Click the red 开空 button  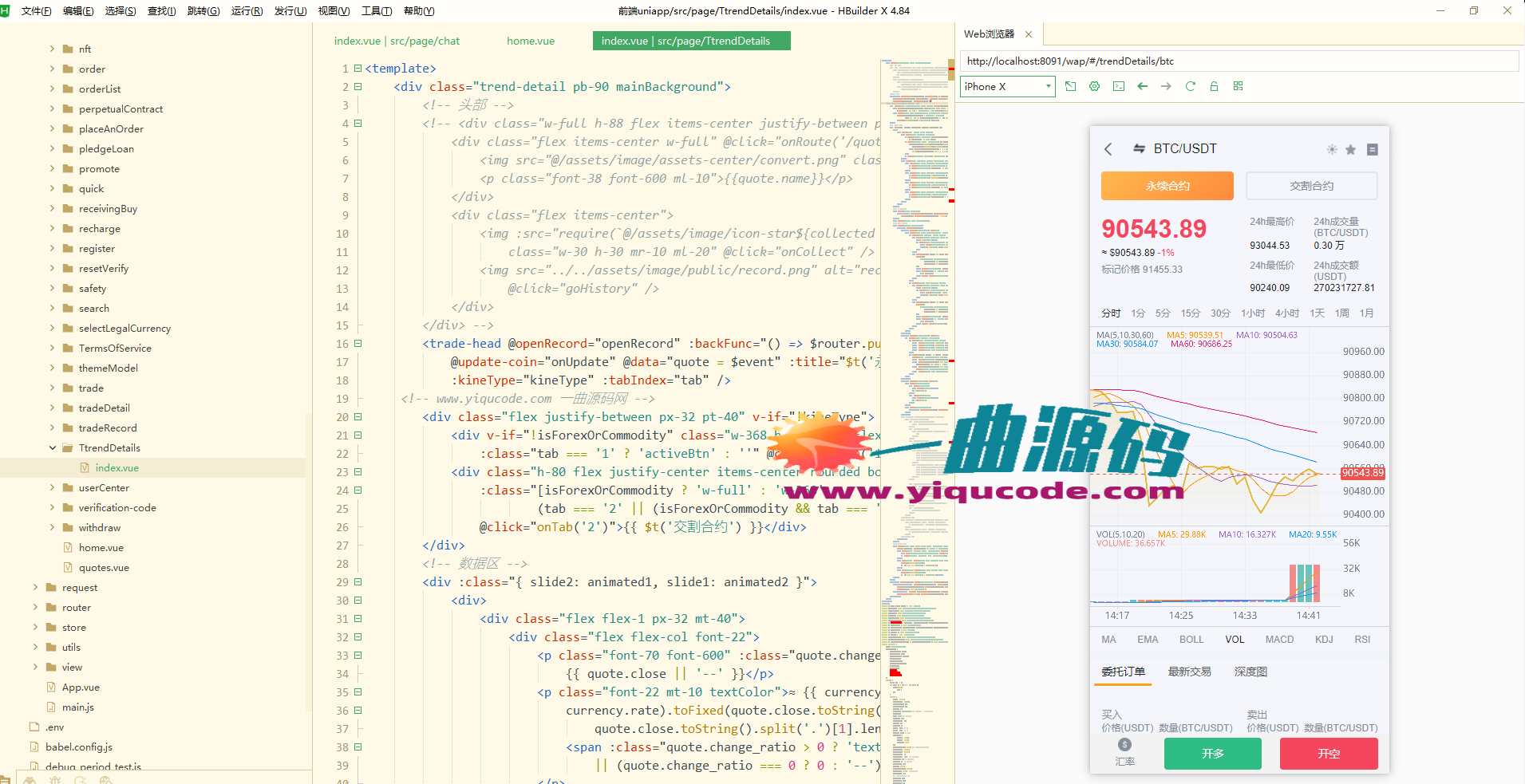point(1328,753)
